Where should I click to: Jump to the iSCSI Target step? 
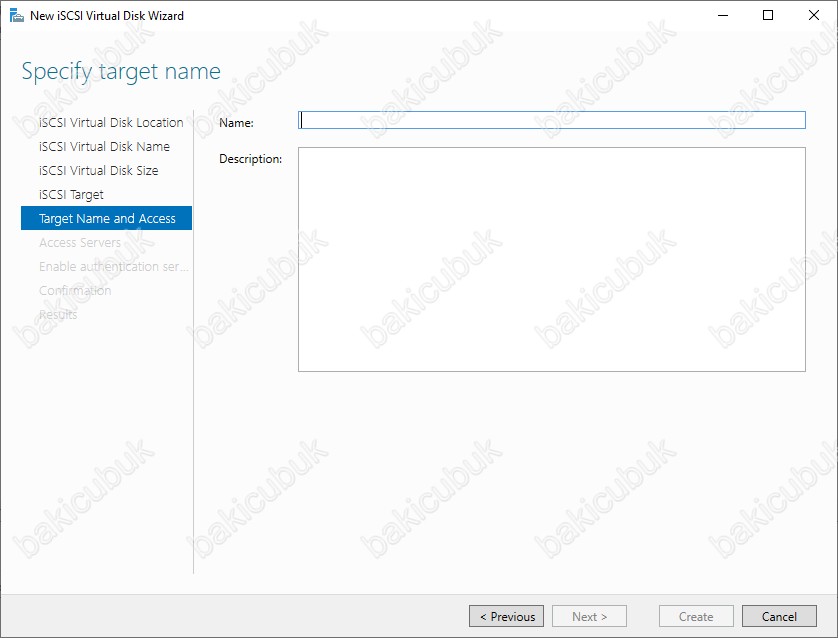[71, 194]
